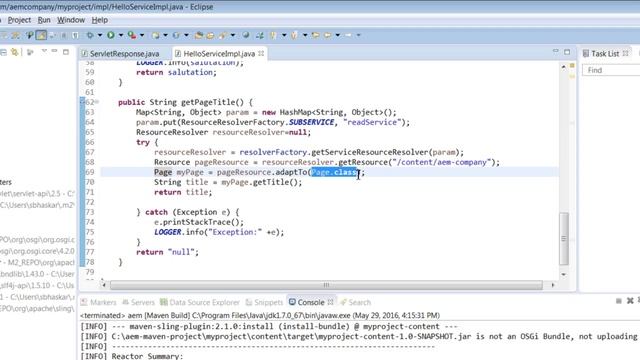The height and width of the screenshot is (360, 640).
Task: Open the Back navigation history dropdown
Action: click(338, 35)
